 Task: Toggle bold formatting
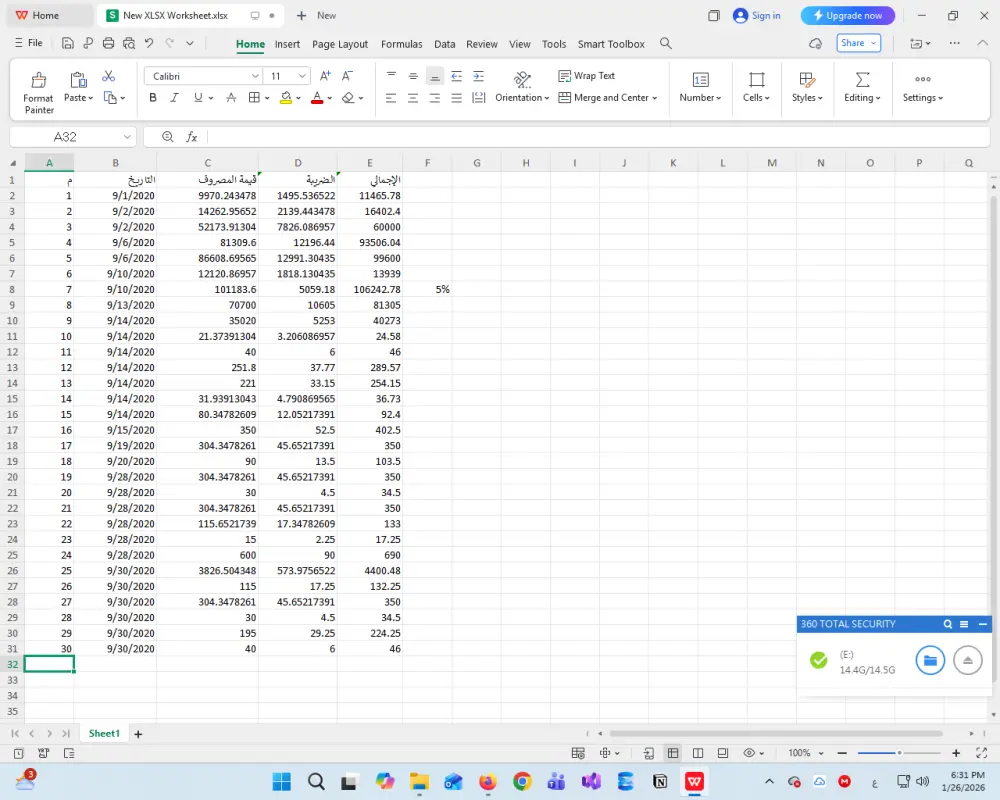[152, 98]
